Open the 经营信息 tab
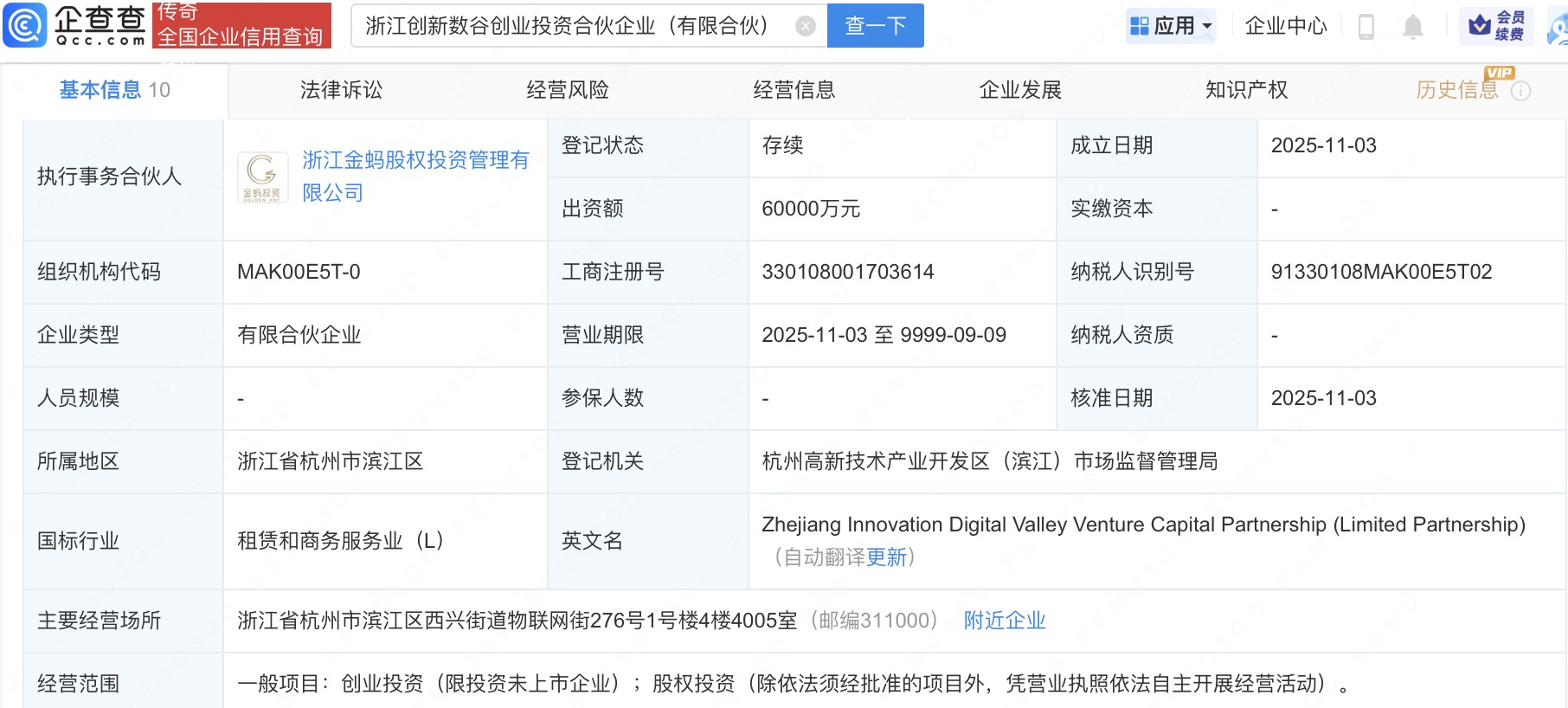The width and height of the screenshot is (1568, 708). [794, 90]
